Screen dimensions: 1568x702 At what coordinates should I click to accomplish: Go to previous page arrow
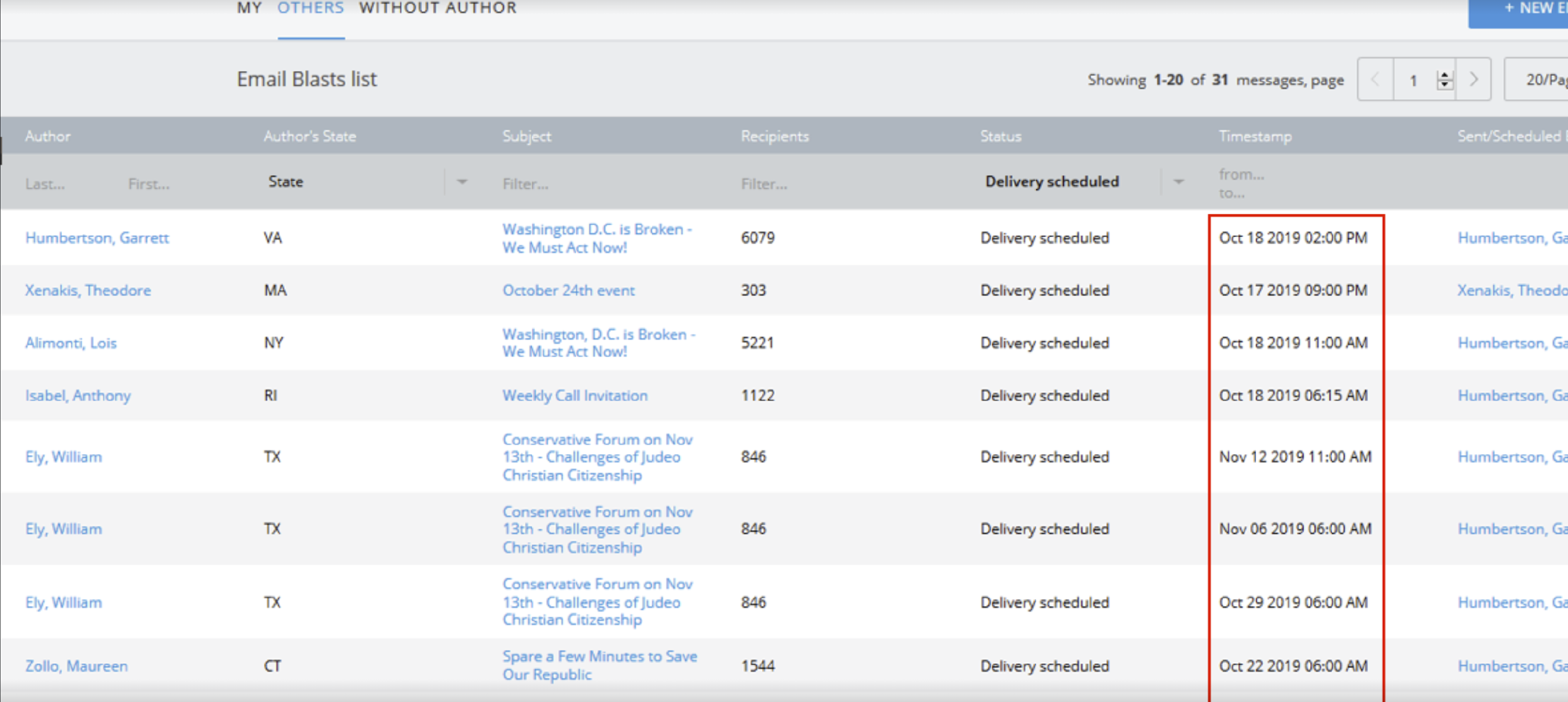click(1375, 80)
